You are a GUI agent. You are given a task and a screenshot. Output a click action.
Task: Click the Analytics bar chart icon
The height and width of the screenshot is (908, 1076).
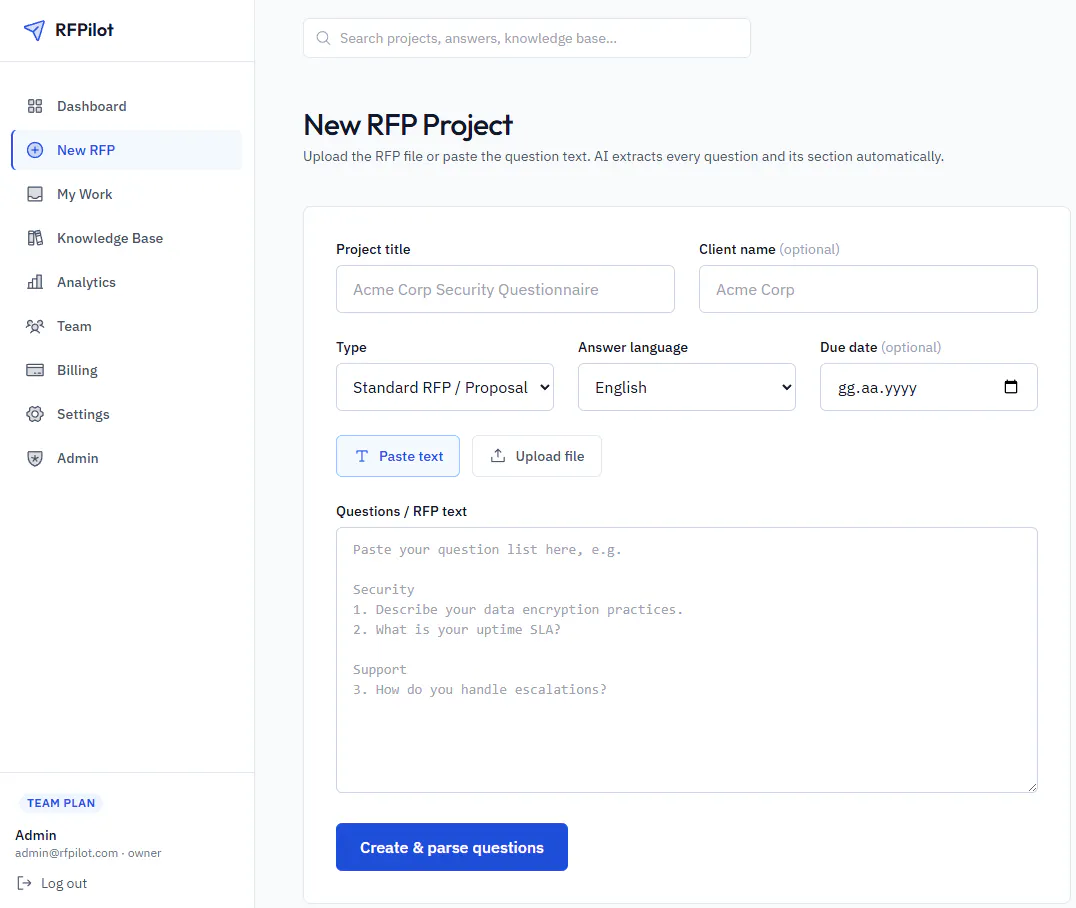[35, 282]
